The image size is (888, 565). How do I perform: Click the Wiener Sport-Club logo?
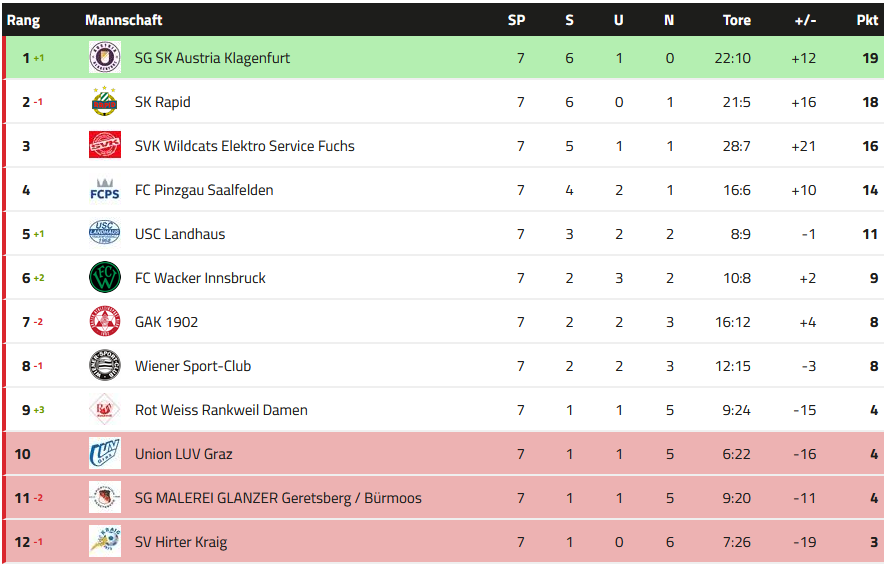[x=105, y=366]
